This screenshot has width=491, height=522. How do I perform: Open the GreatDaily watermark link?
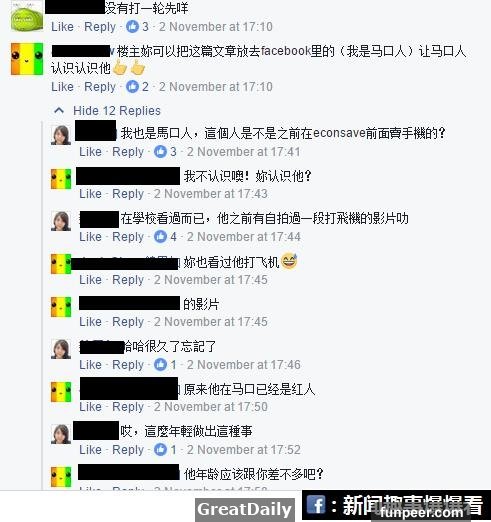pos(245,510)
